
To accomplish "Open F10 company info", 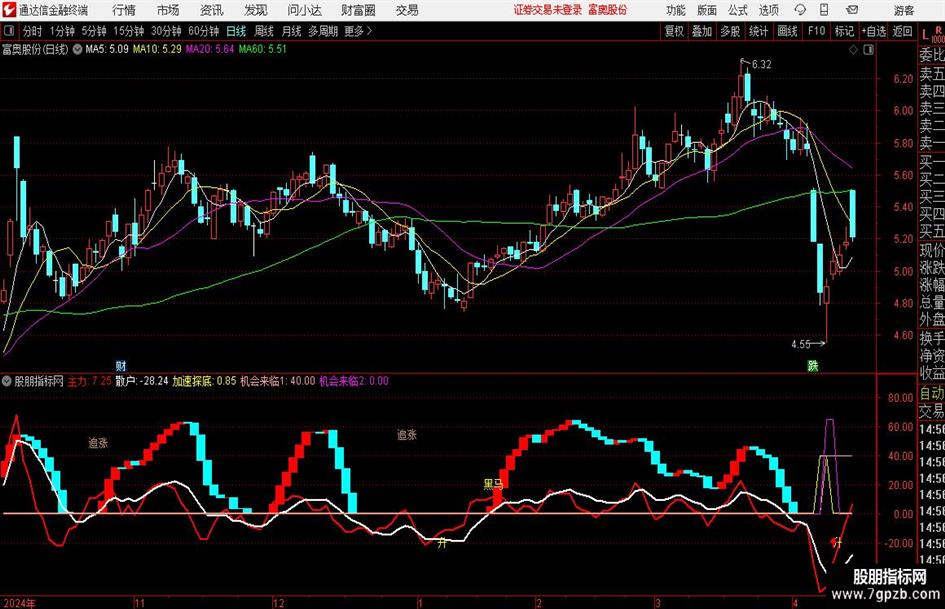I will pyautogui.click(x=816, y=31).
